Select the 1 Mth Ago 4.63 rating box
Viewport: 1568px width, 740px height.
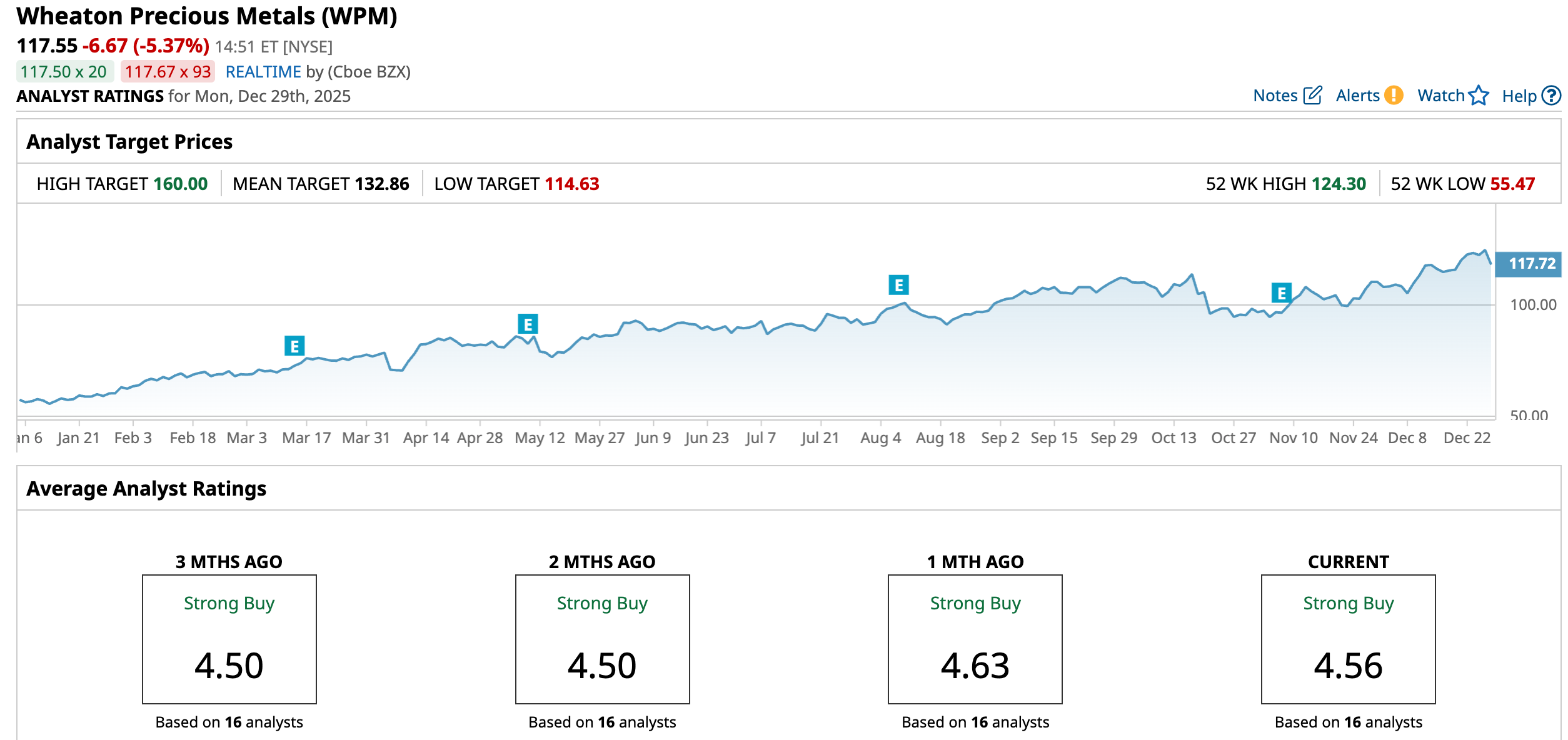(x=975, y=639)
